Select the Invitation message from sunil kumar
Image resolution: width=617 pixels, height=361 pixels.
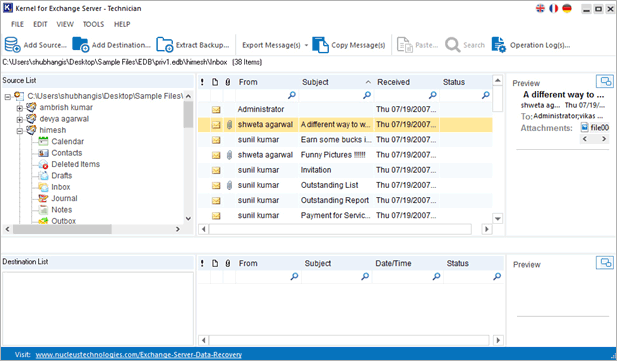coord(345,170)
